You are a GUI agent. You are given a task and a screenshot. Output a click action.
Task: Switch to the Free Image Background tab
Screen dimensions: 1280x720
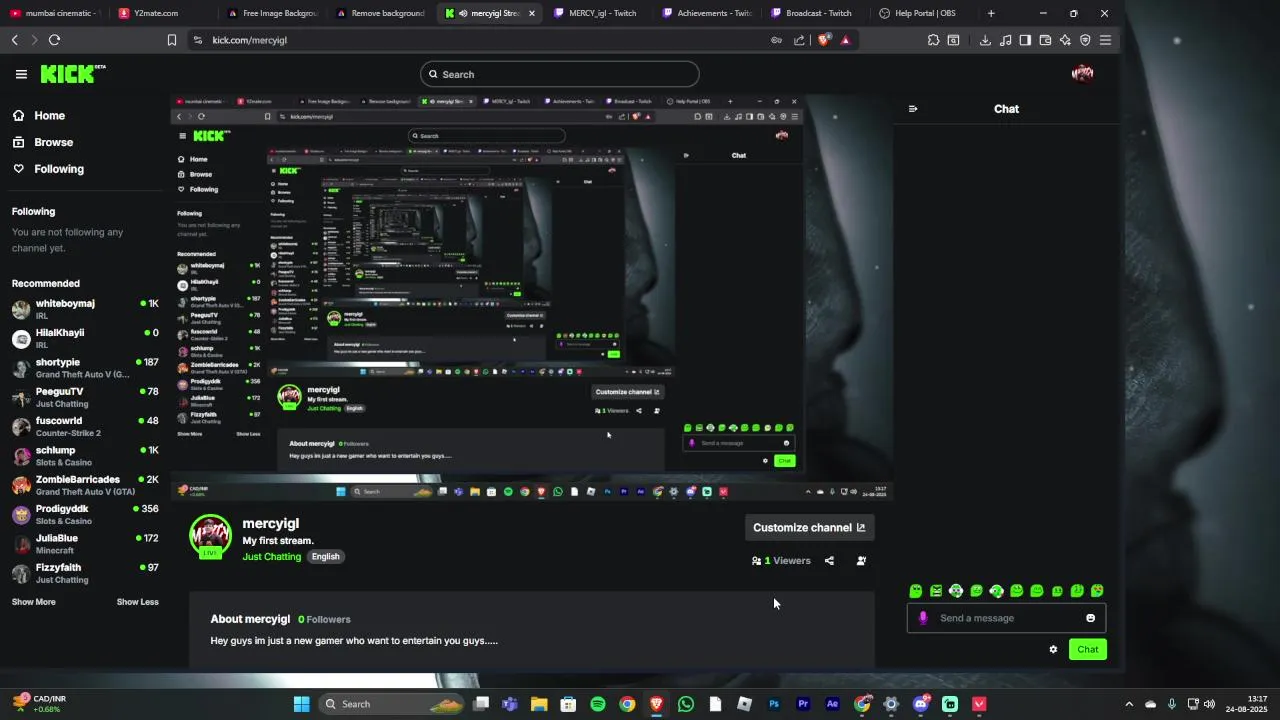pyautogui.click(x=272, y=13)
